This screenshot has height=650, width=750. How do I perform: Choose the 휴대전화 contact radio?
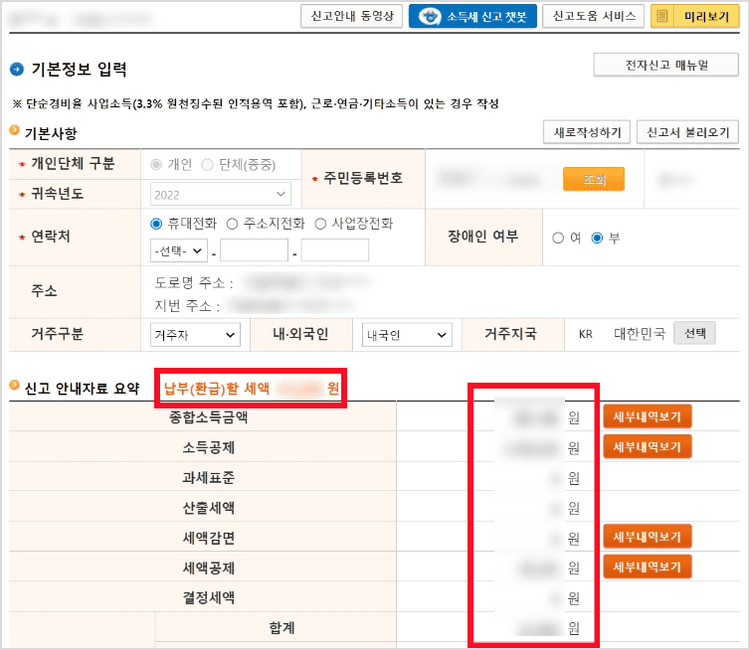(156, 223)
